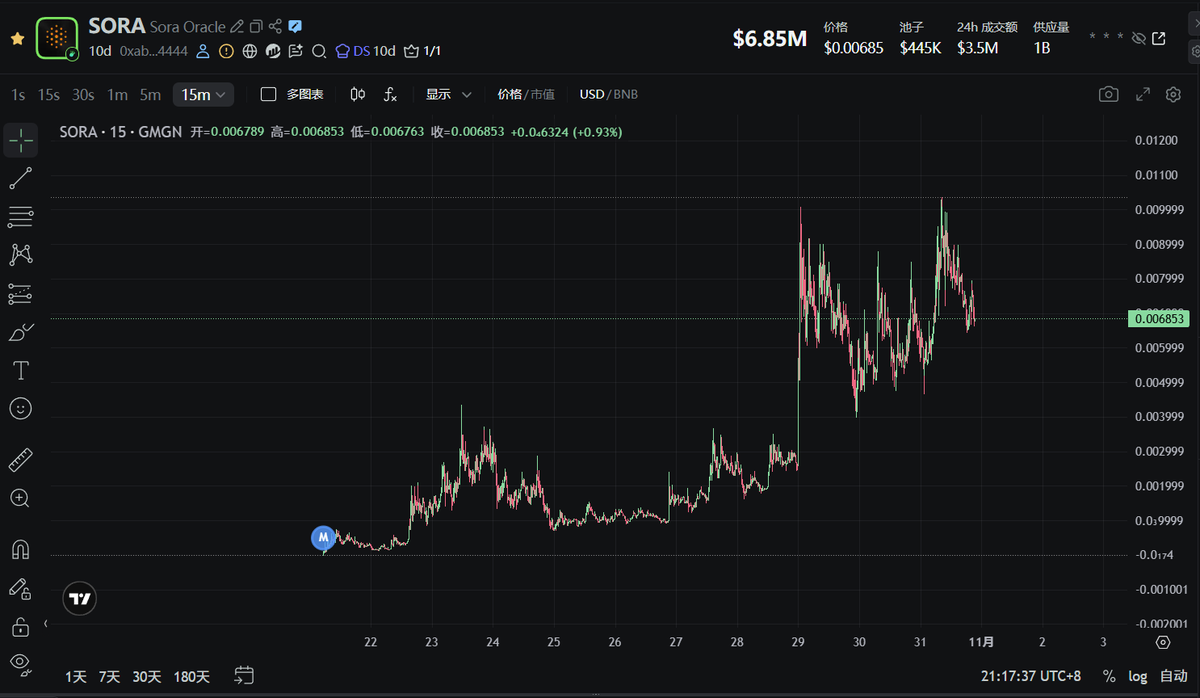Screen dimensions: 1200x698
Task: Share the SORA token page
Action: [275, 27]
